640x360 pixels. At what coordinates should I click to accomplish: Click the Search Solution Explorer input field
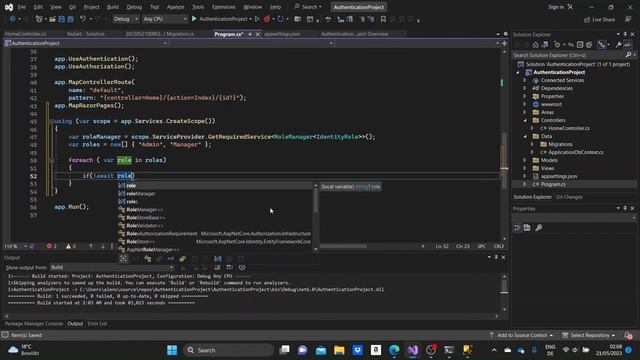click(x=569, y=55)
